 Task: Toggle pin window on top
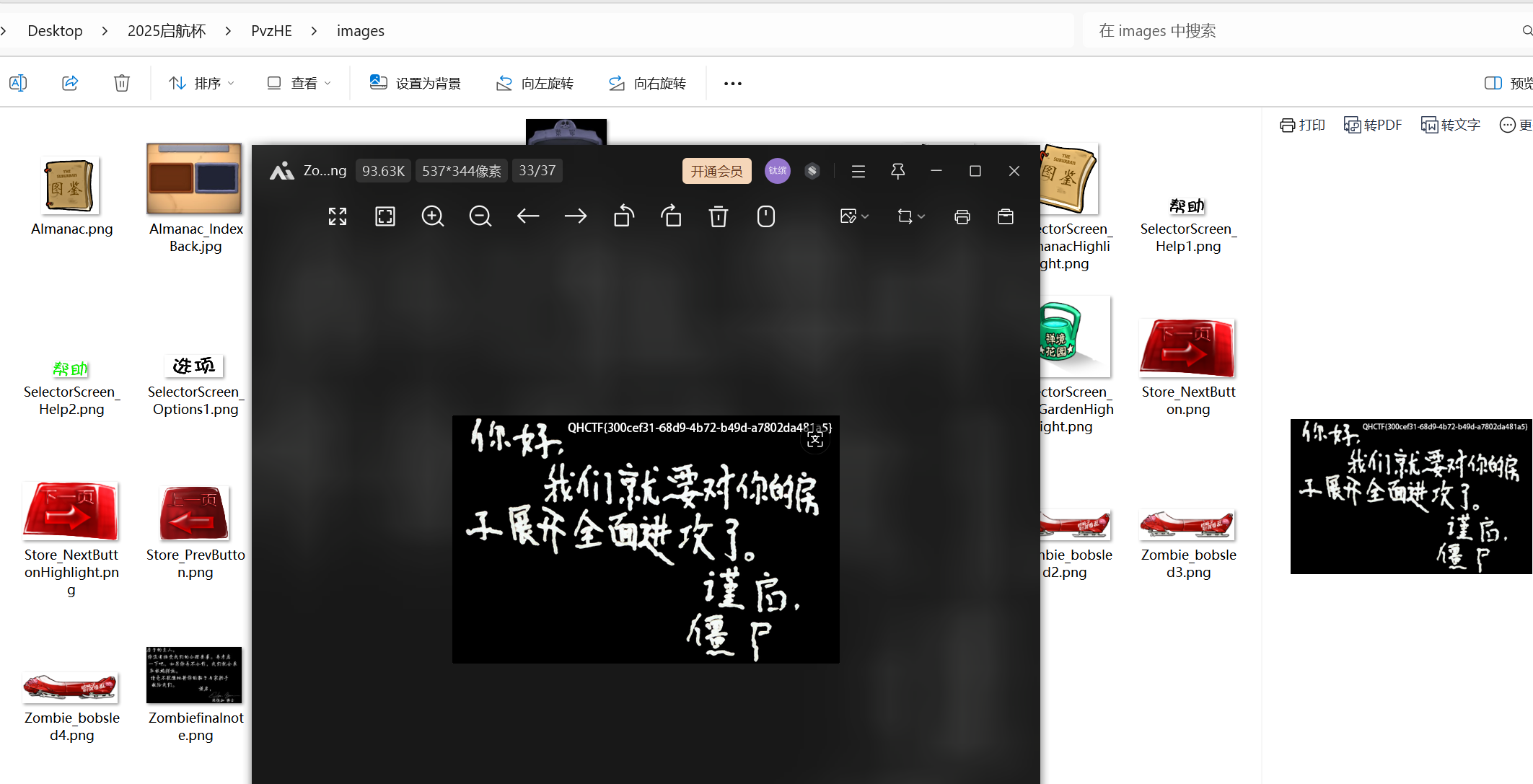point(897,171)
